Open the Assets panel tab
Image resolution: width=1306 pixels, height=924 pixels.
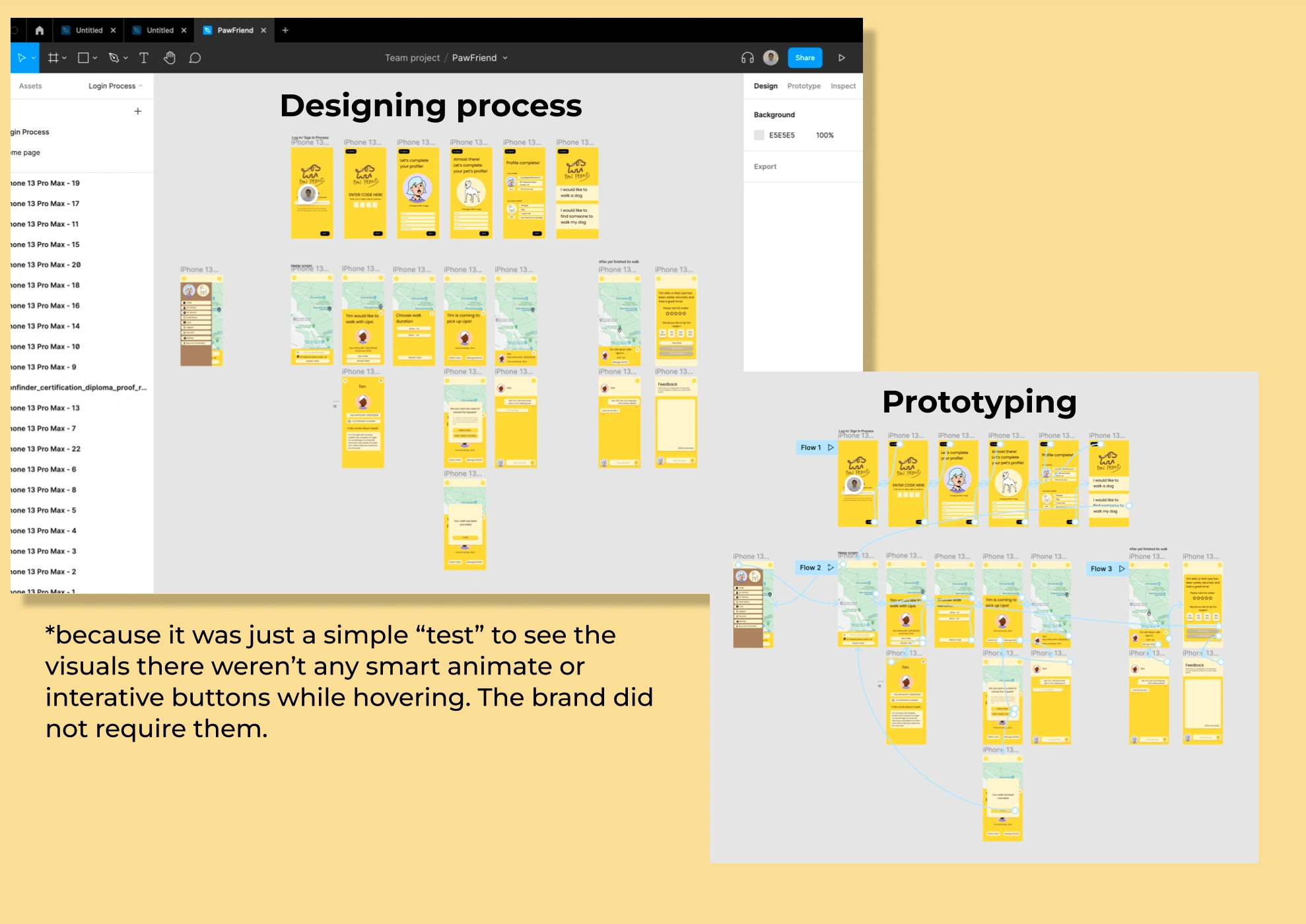click(x=30, y=86)
